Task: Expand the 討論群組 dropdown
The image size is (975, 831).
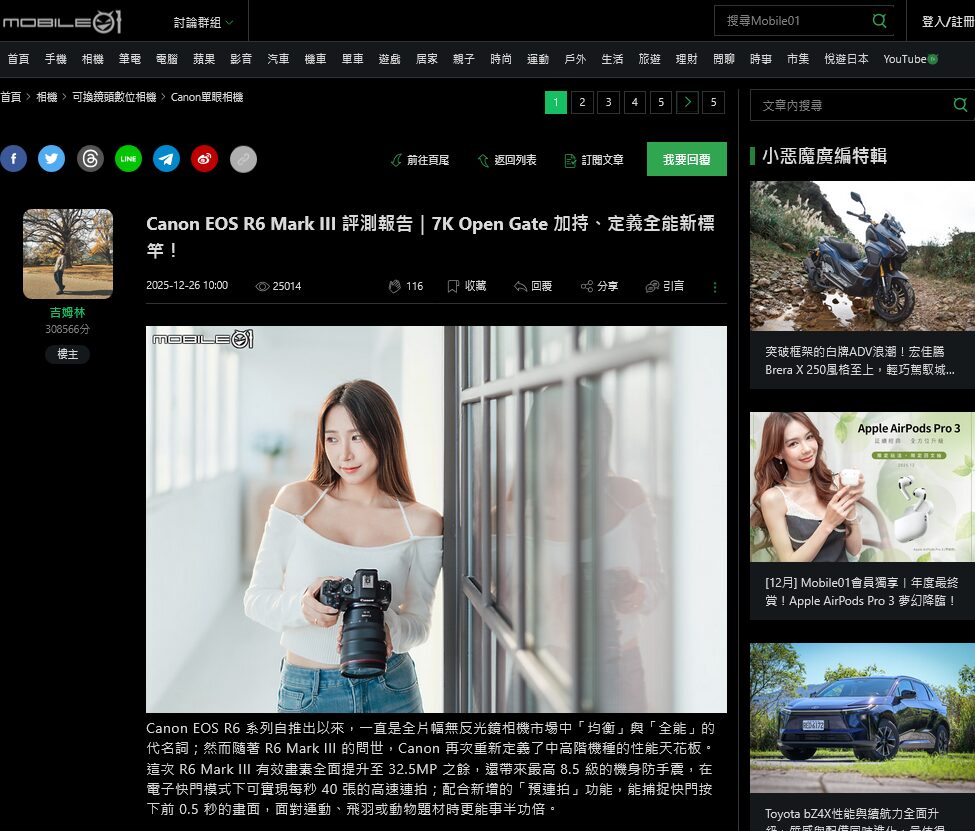Action: [204, 22]
